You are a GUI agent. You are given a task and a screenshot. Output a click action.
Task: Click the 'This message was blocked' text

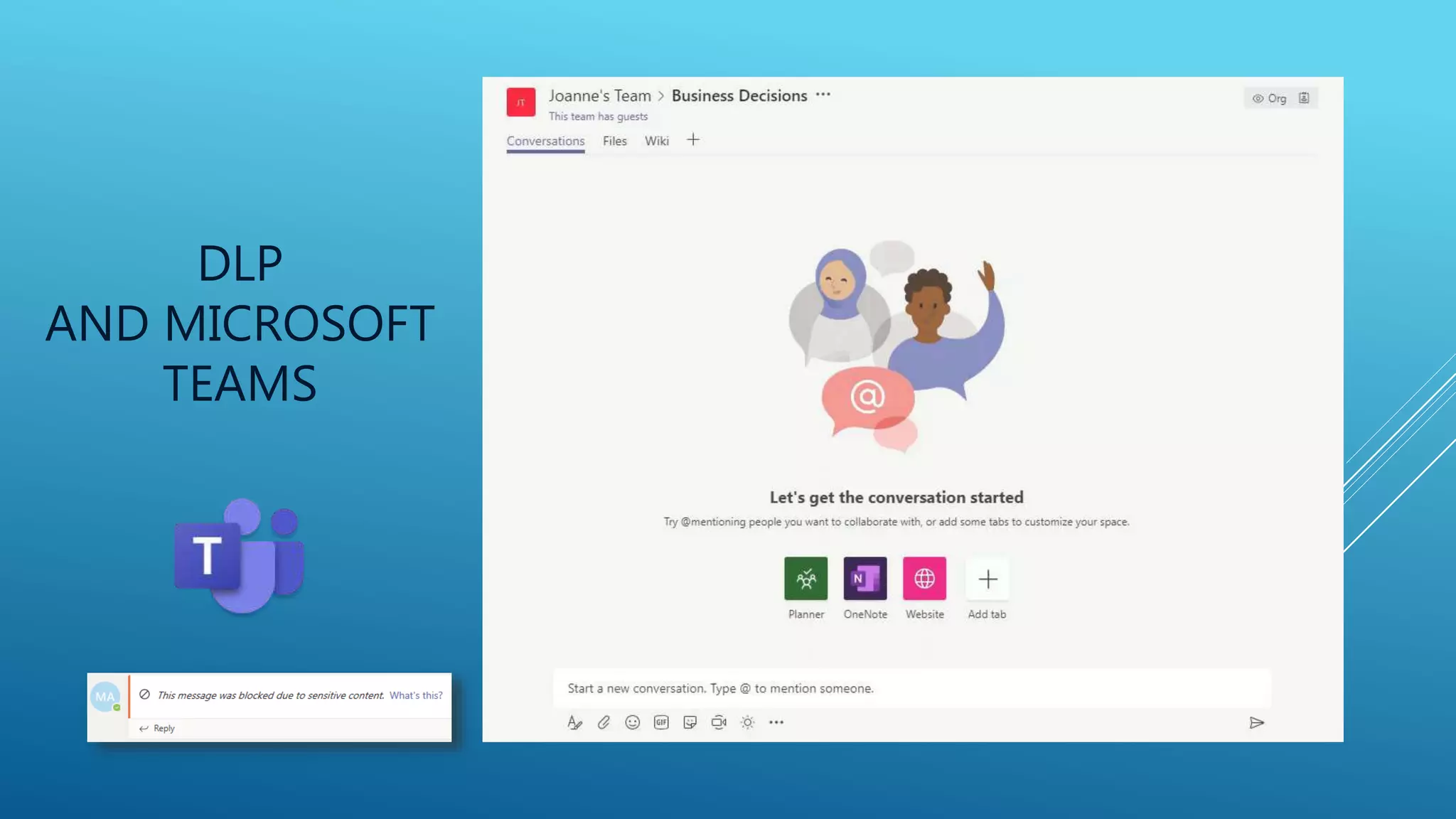click(x=271, y=695)
